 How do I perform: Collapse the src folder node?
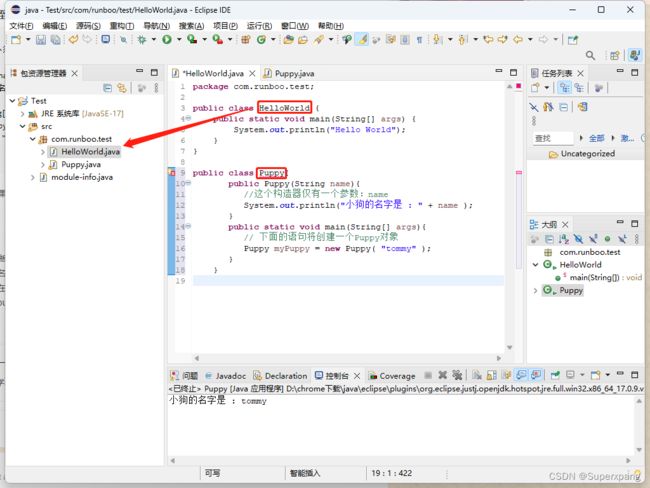[x=22, y=126]
